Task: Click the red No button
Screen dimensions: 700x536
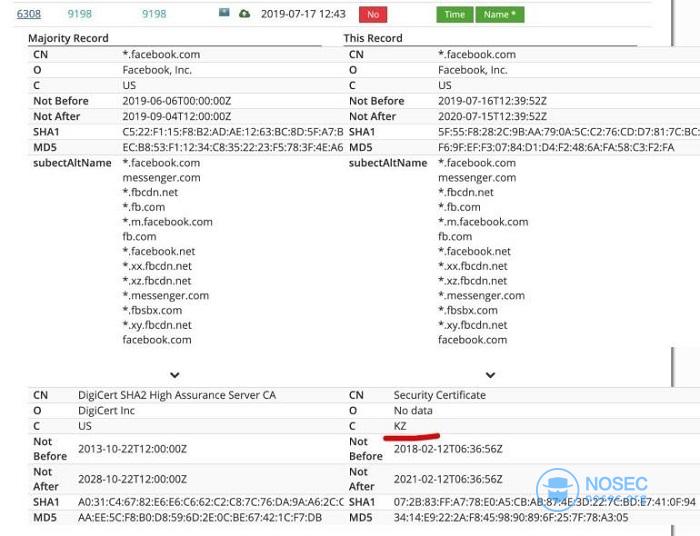Action: [373, 15]
